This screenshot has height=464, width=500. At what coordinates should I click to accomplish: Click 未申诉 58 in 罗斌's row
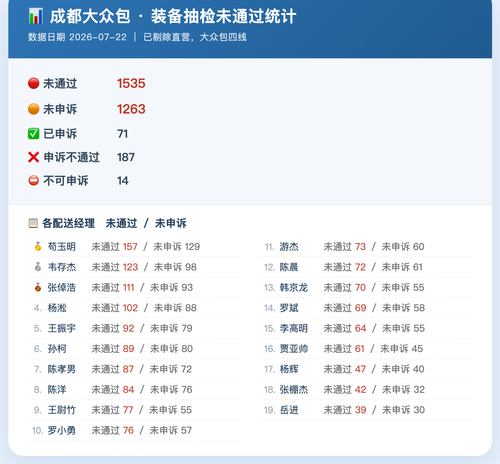pos(403,308)
